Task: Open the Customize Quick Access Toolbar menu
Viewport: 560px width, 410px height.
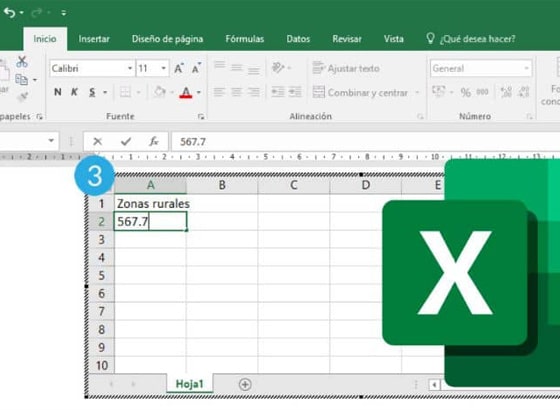Action: pos(64,13)
